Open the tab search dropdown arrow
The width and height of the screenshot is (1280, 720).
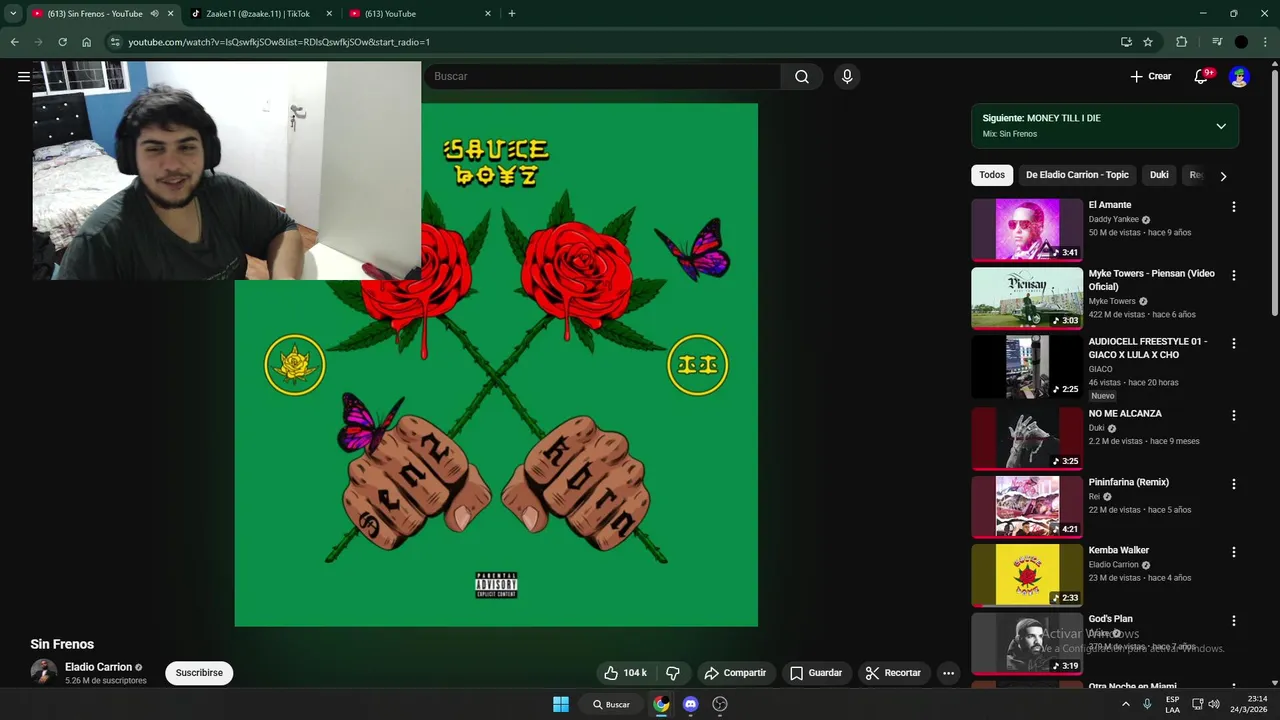[13, 14]
